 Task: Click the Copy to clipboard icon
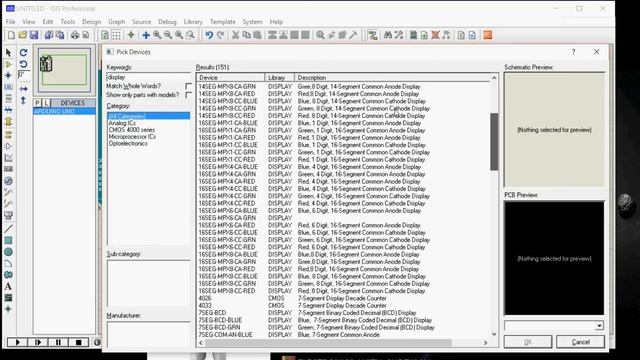click(246, 35)
